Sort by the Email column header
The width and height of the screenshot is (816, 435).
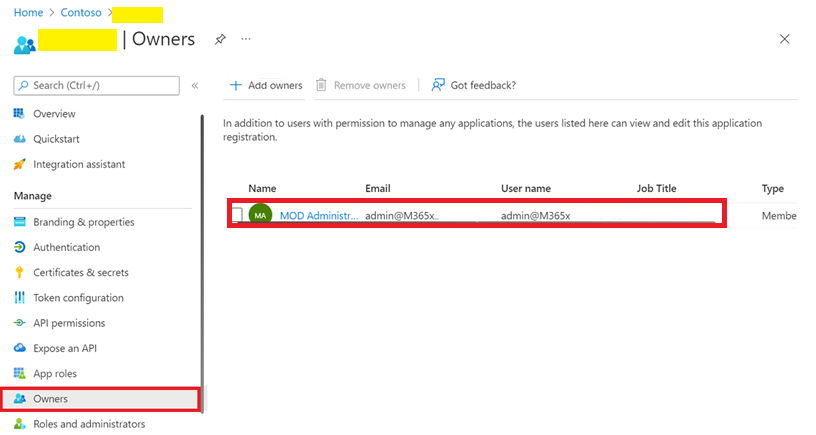pos(377,188)
